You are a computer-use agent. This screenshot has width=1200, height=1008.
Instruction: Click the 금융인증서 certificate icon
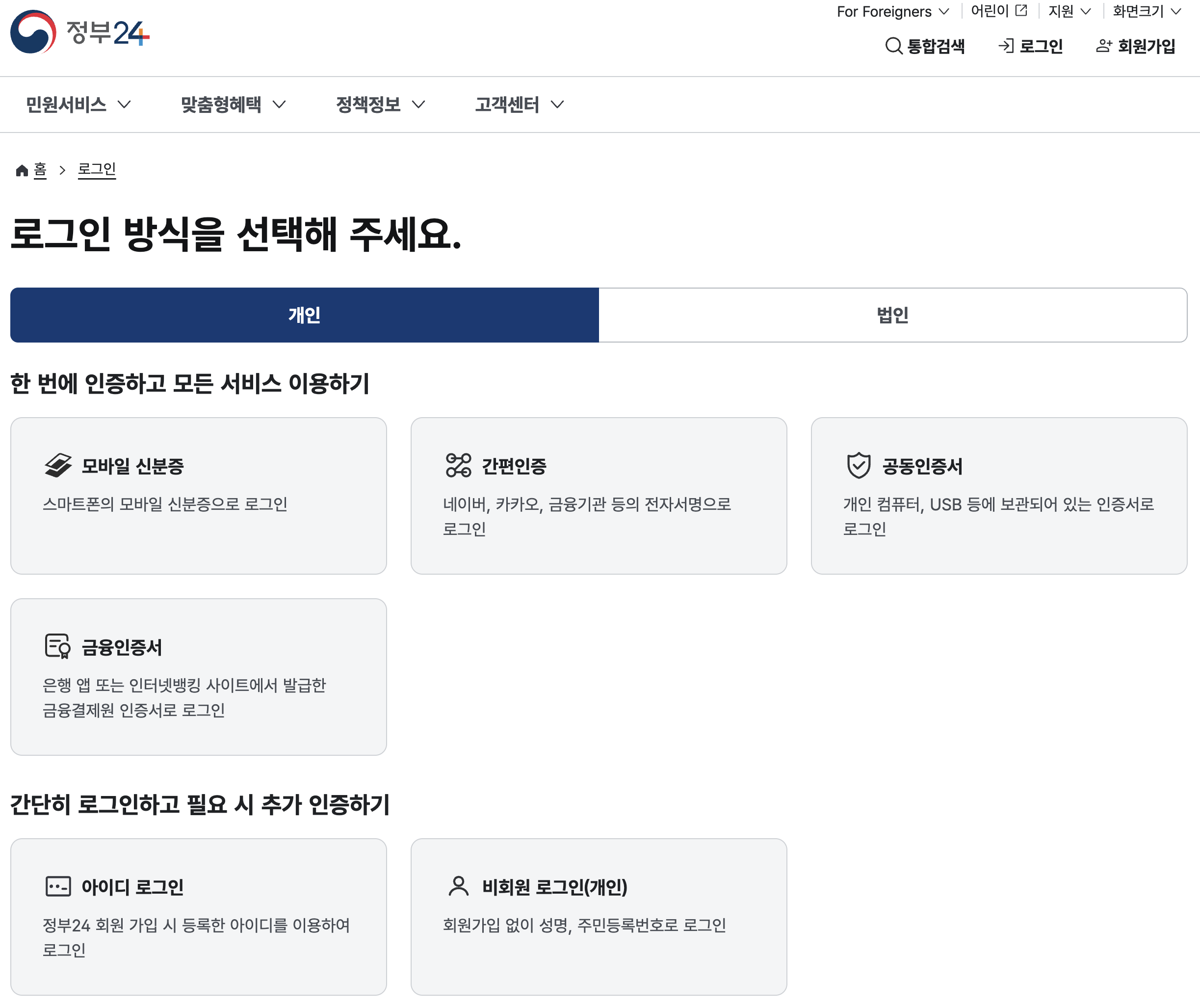[58, 647]
